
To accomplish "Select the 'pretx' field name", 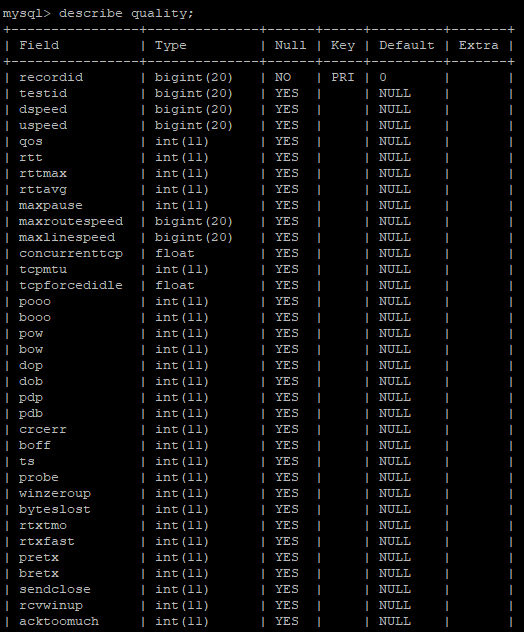I will pos(39,557).
